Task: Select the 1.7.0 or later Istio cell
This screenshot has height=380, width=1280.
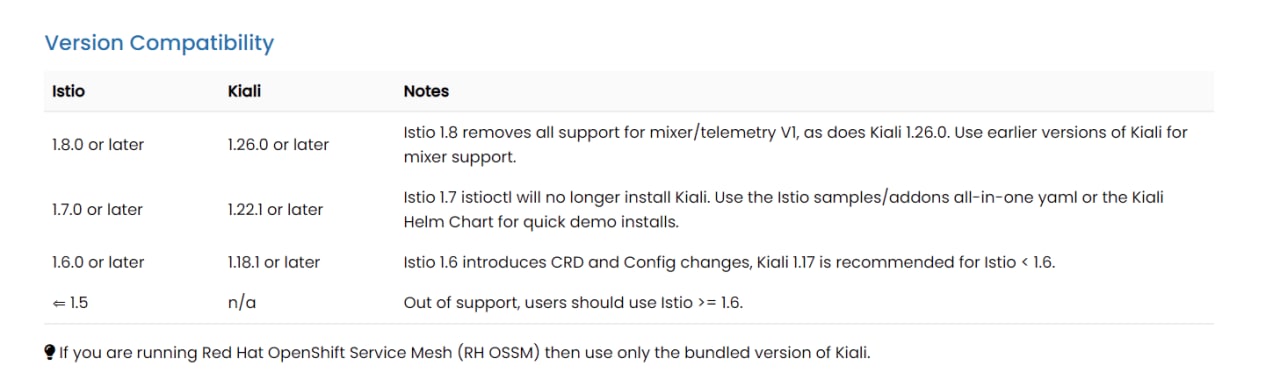Action: coord(97,210)
